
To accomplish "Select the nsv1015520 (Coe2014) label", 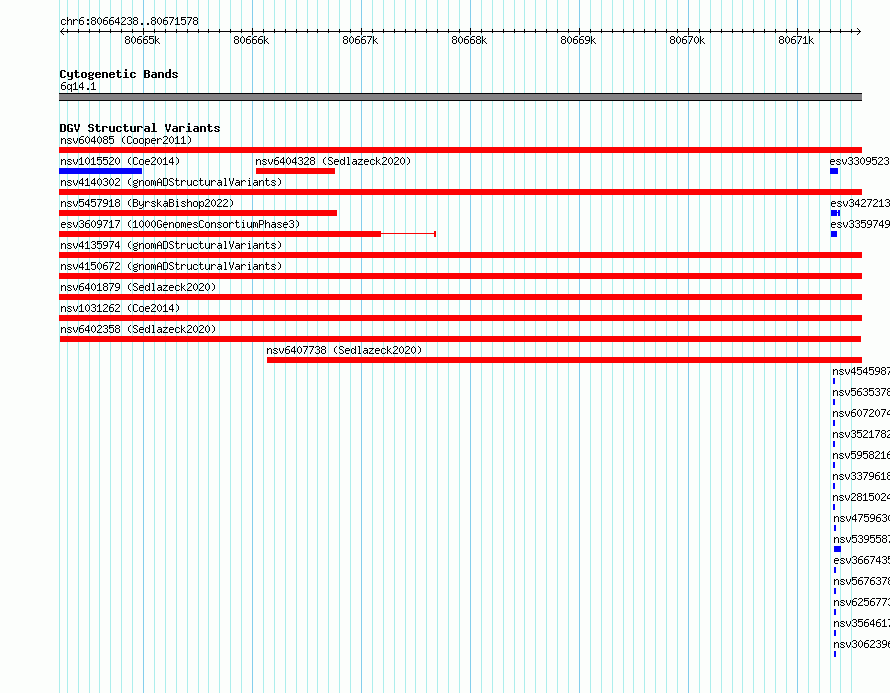I will [120, 161].
